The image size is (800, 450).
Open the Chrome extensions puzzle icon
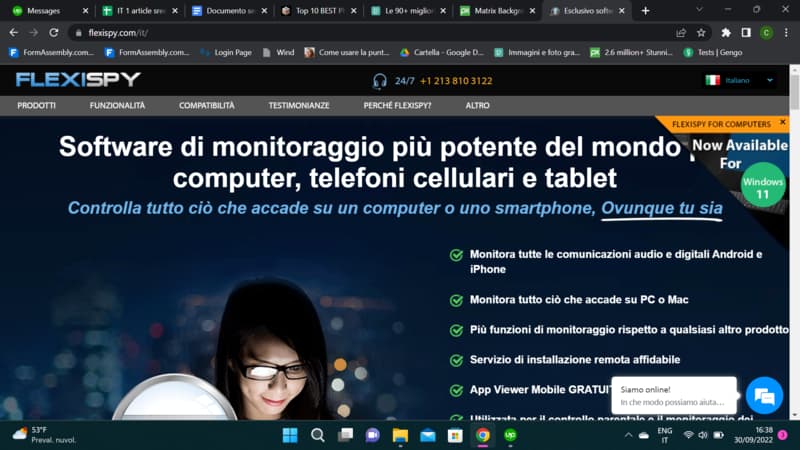[x=726, y=33]
